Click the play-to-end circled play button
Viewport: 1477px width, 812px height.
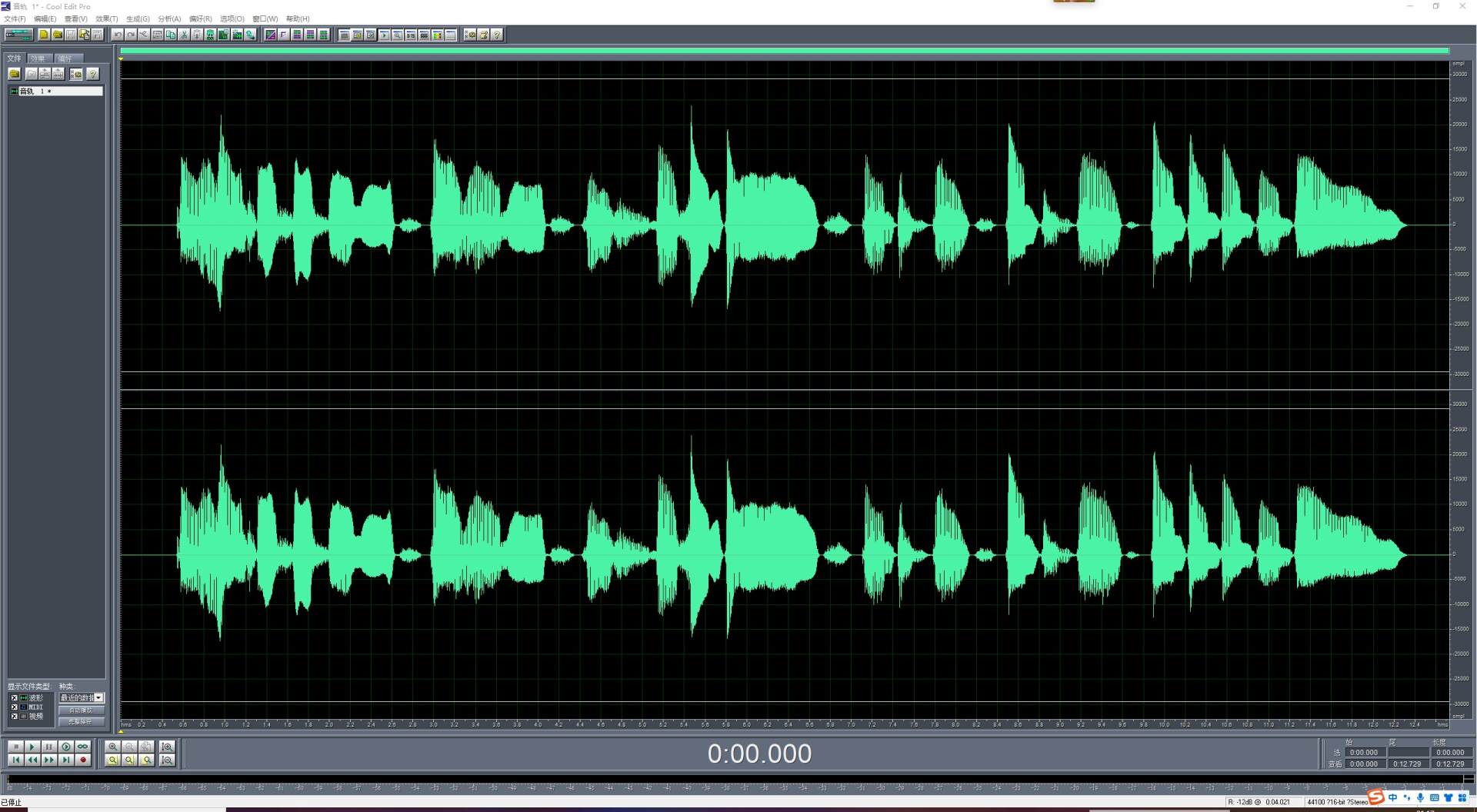click(66, 747)
